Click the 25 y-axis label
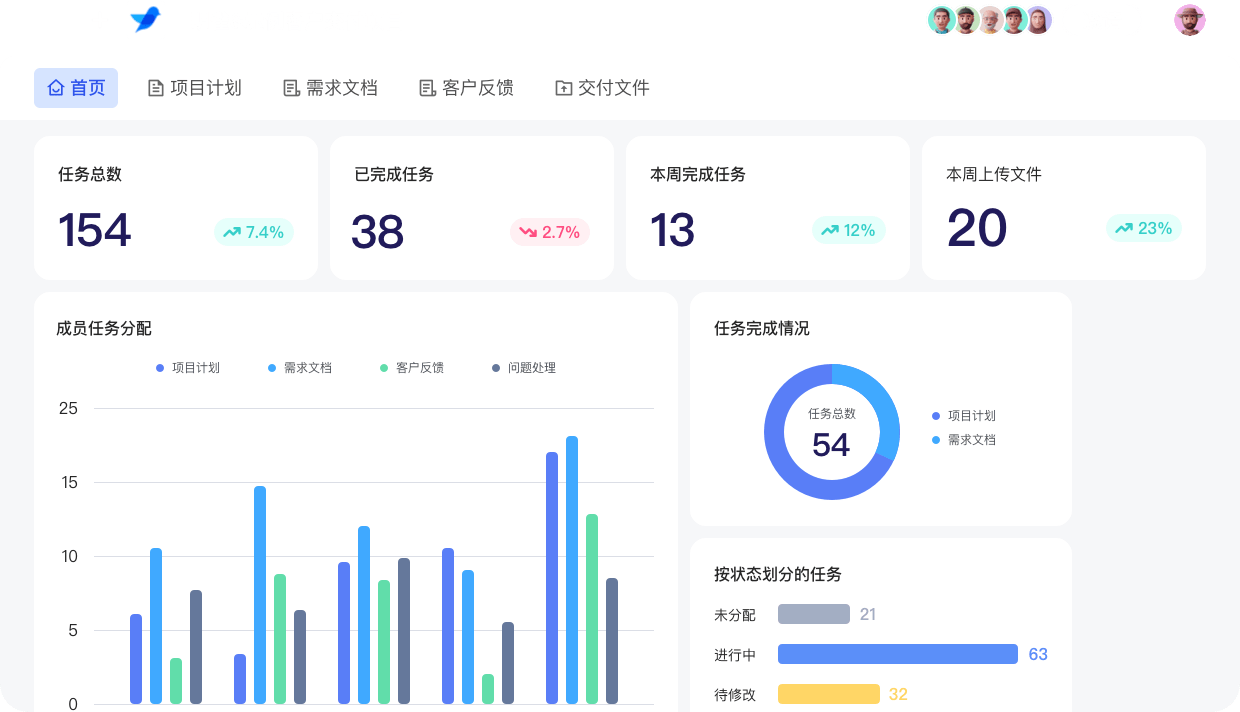1240x712 pixels. pos(68,408)
